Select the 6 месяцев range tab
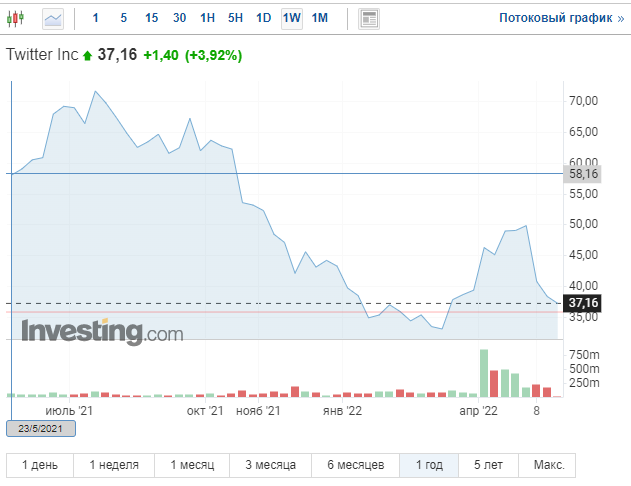Viewport: 631px width, 486px height. (355, 465)
